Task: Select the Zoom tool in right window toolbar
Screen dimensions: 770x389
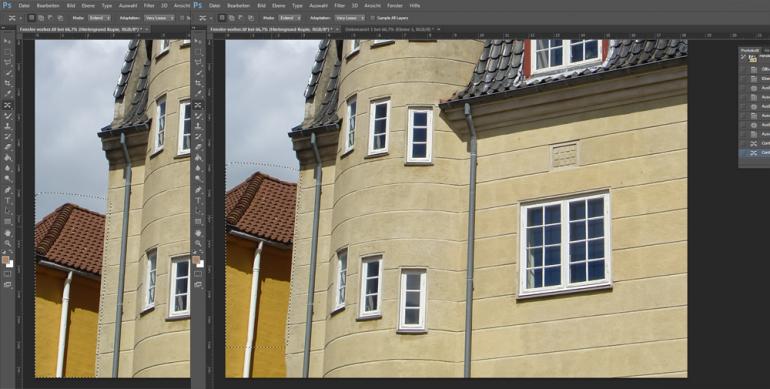Action: click(198, 243)
